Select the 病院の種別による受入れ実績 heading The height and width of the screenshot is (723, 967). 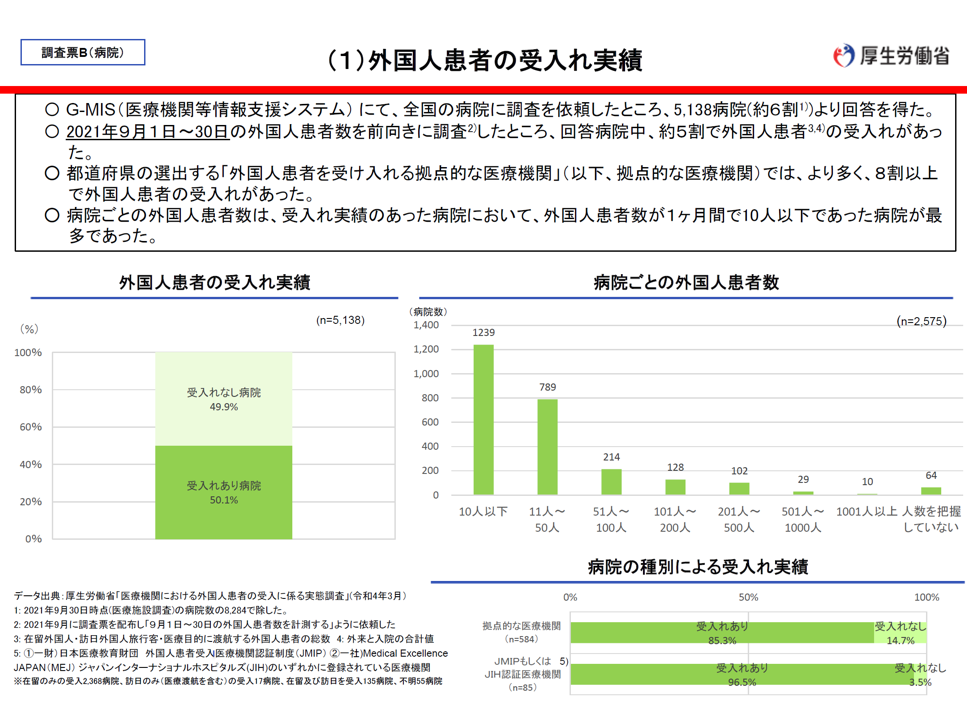coord(698,567)
